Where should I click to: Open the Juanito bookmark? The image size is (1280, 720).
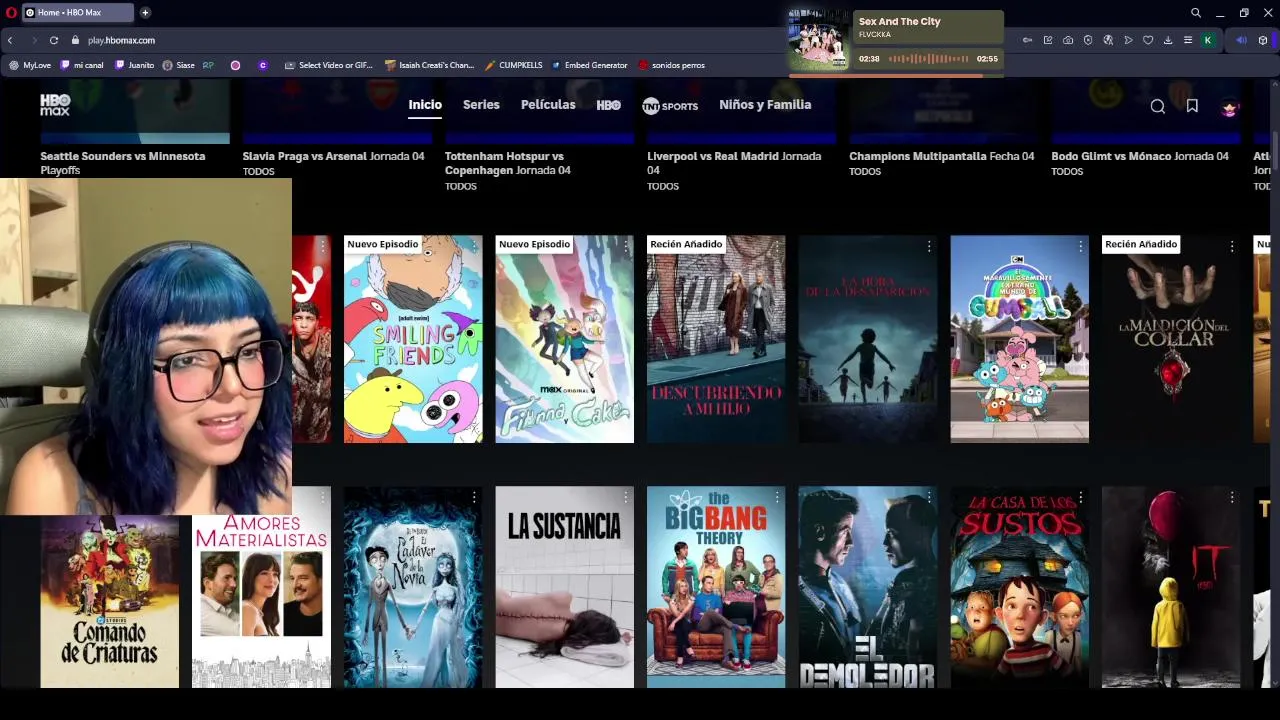(x=135, y=65)
